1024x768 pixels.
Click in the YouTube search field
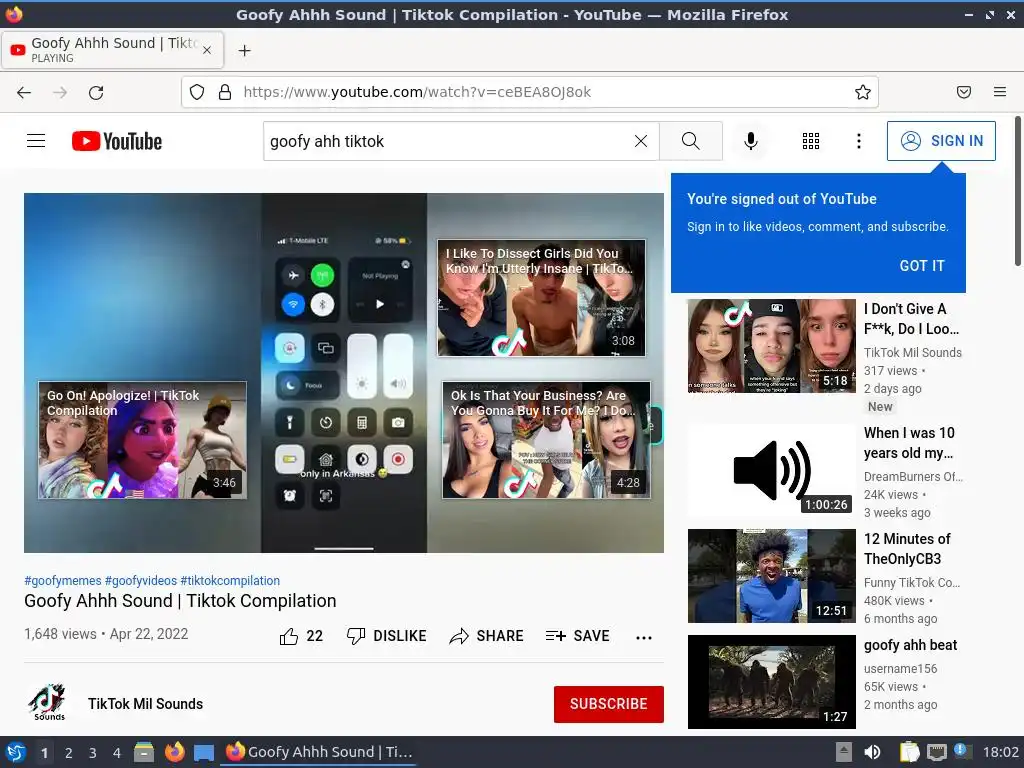(x=447, y=141)
